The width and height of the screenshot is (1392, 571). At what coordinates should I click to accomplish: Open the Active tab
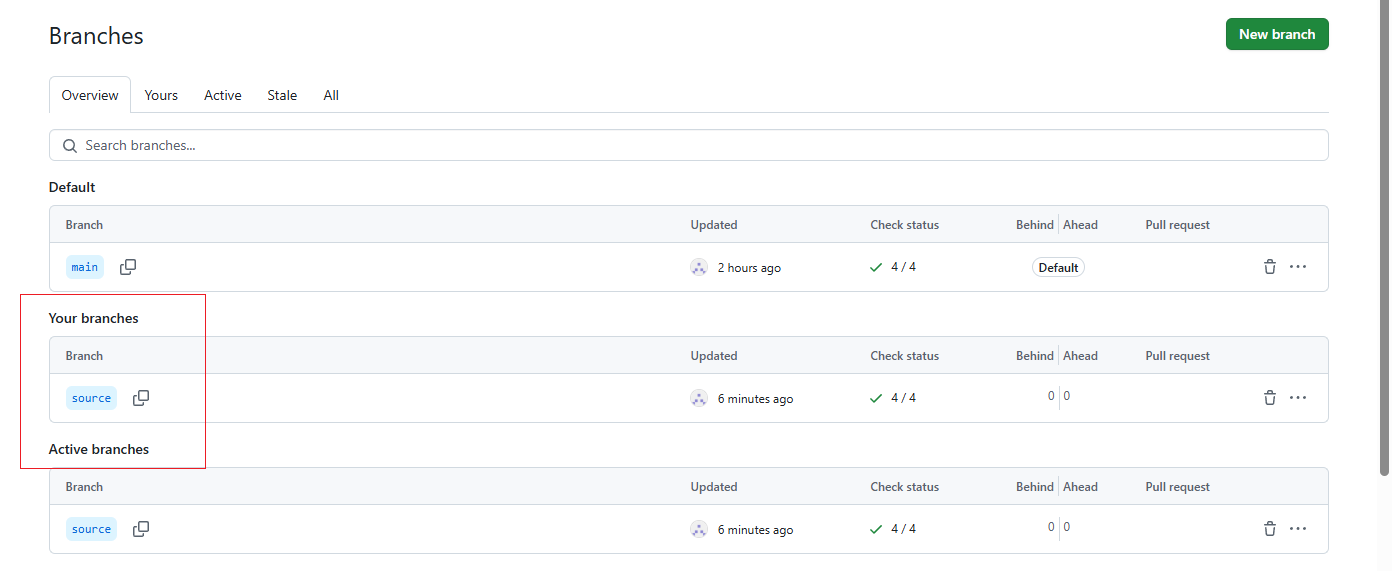(223, 95)
